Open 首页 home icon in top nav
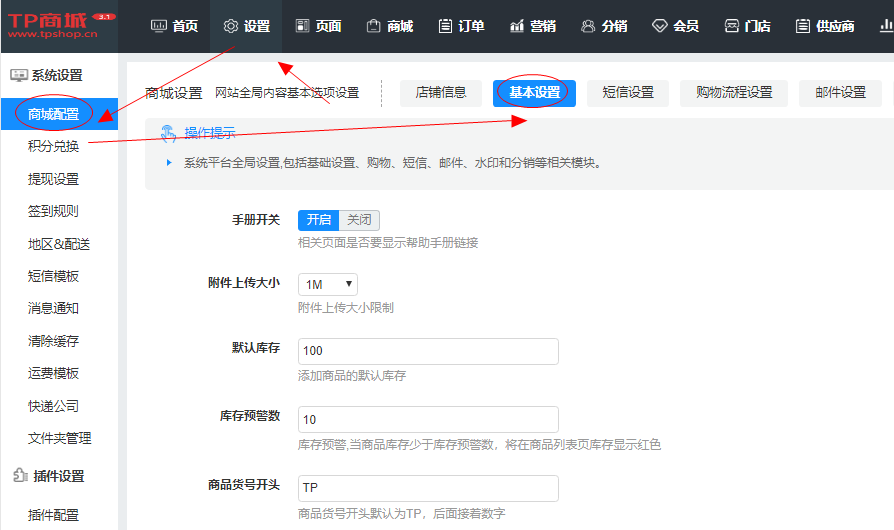 [174, 27]
